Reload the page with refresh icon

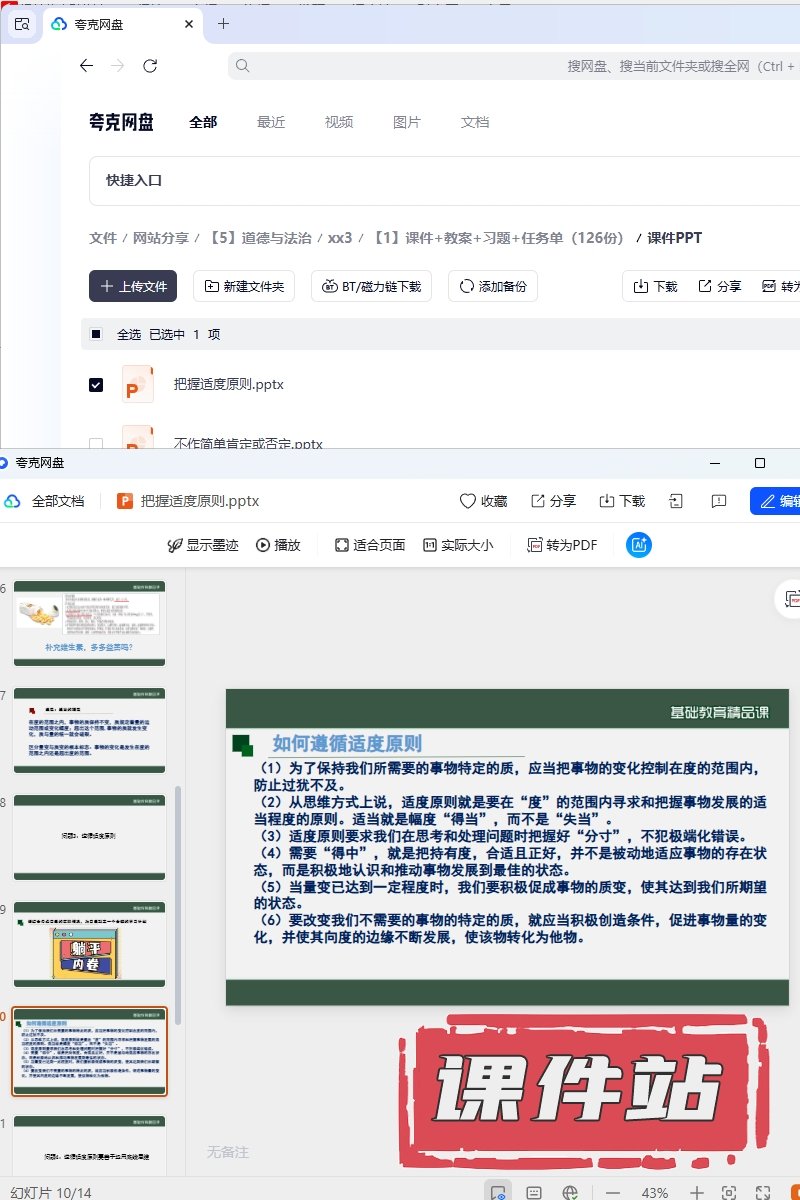click(150, 66)
